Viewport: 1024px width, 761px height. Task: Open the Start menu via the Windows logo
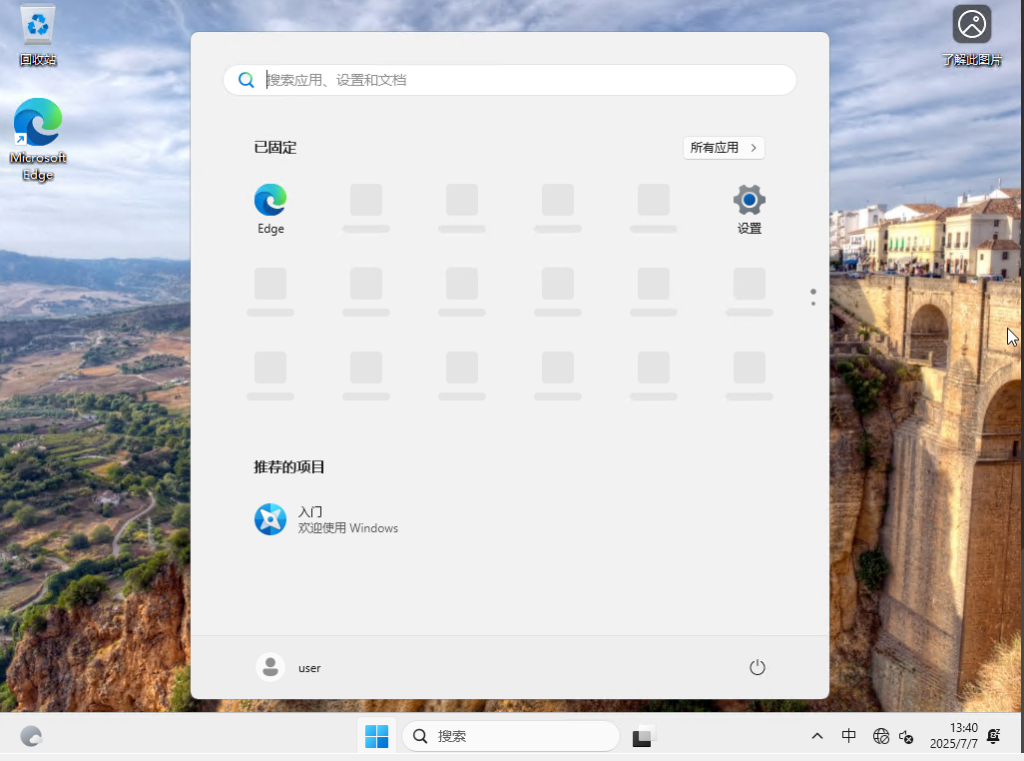[x=377, y=736]
